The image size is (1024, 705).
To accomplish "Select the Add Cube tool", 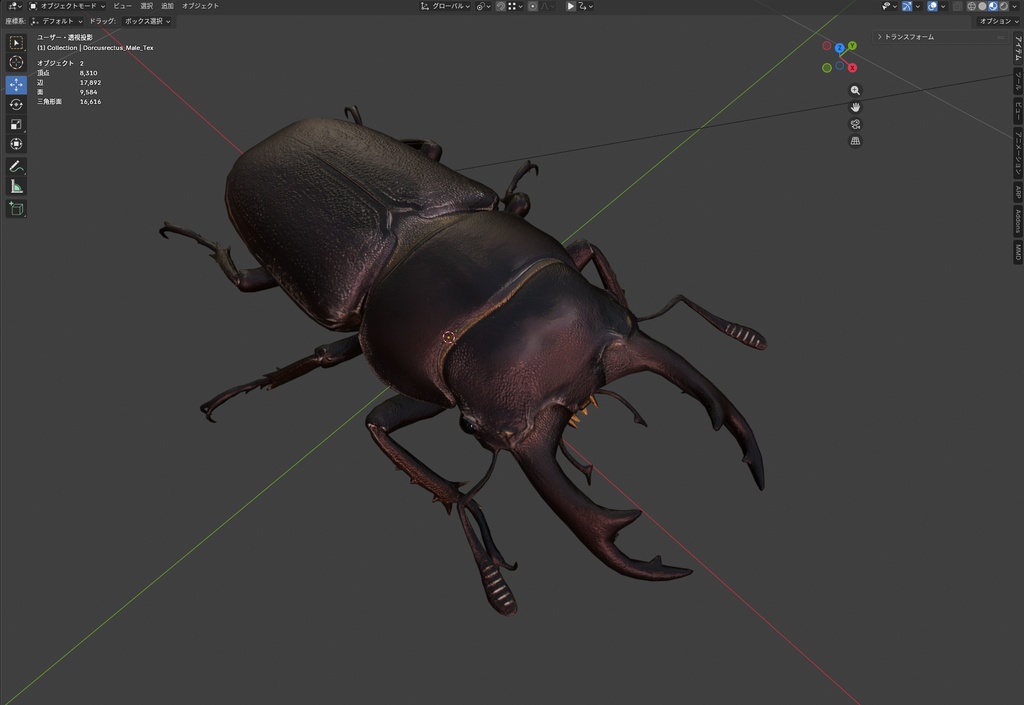I will [x=16, y=209].
